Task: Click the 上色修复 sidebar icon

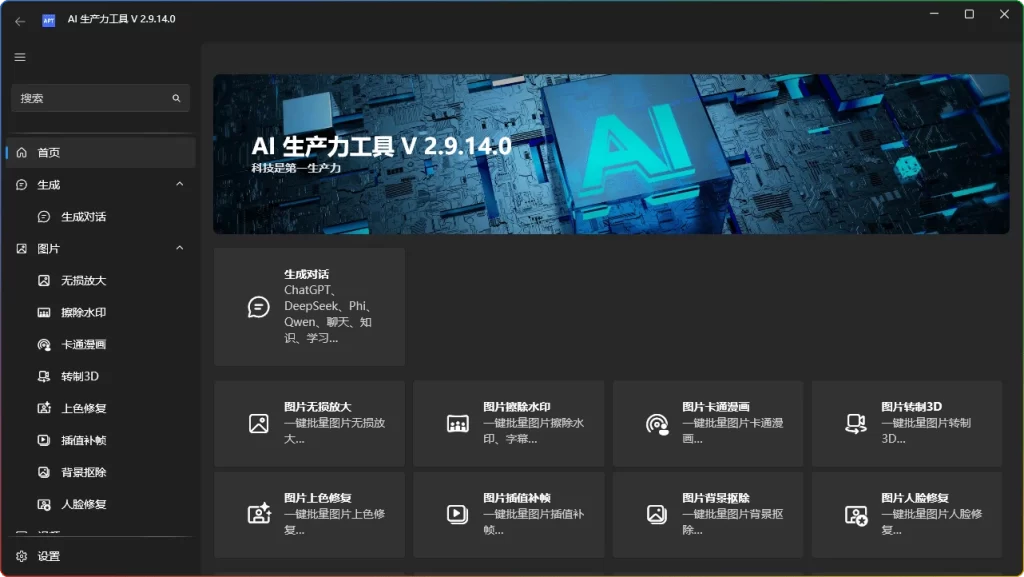Action: [44, 409]
